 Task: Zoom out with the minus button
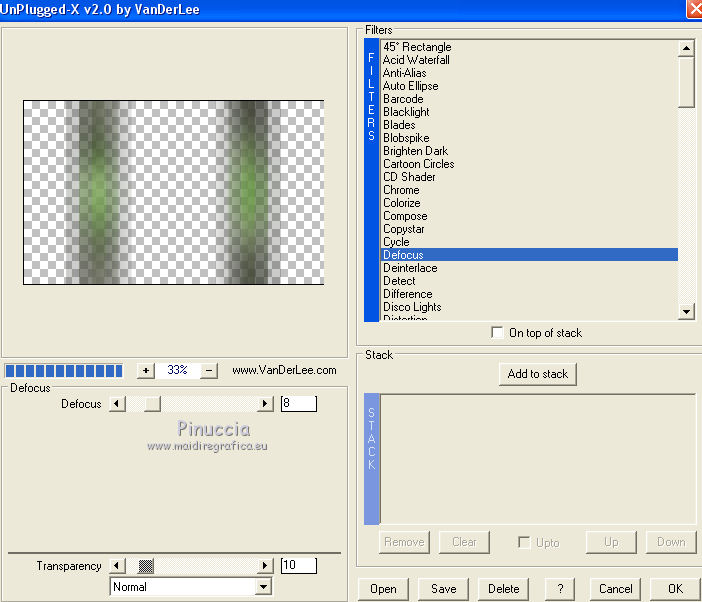click(x=209, y=371)
